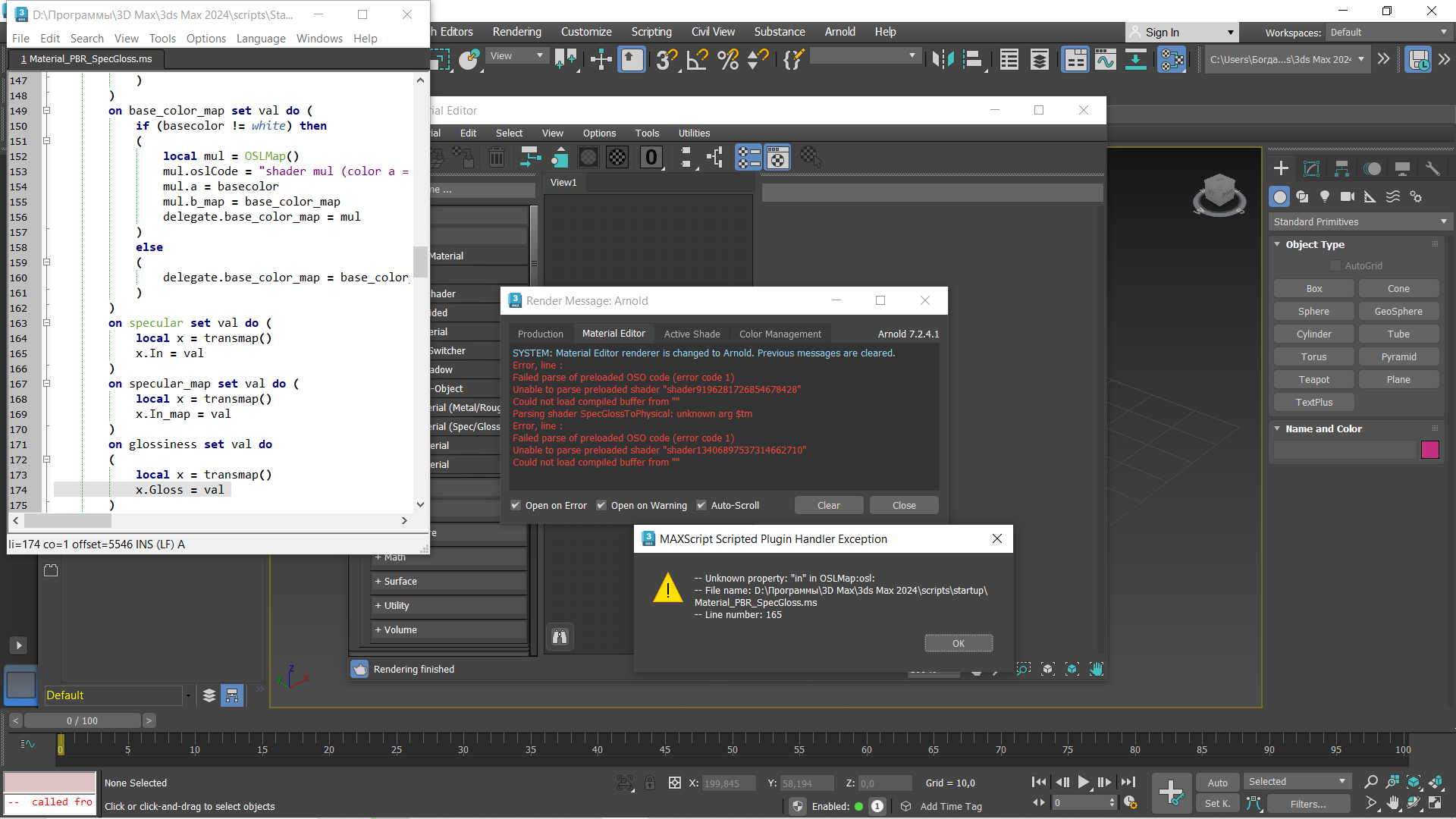Open the Create tab plus icon
The width and height of the screenshot is (1456, 819).
pos(1281,168)
